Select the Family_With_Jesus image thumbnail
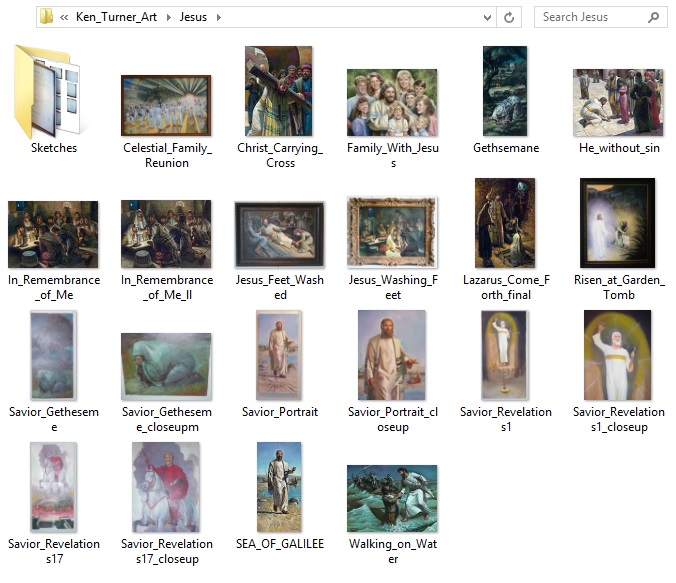Image resolution: width=676 pixels, height=583 pixels. pyautogui.click(x=392, y=103)
